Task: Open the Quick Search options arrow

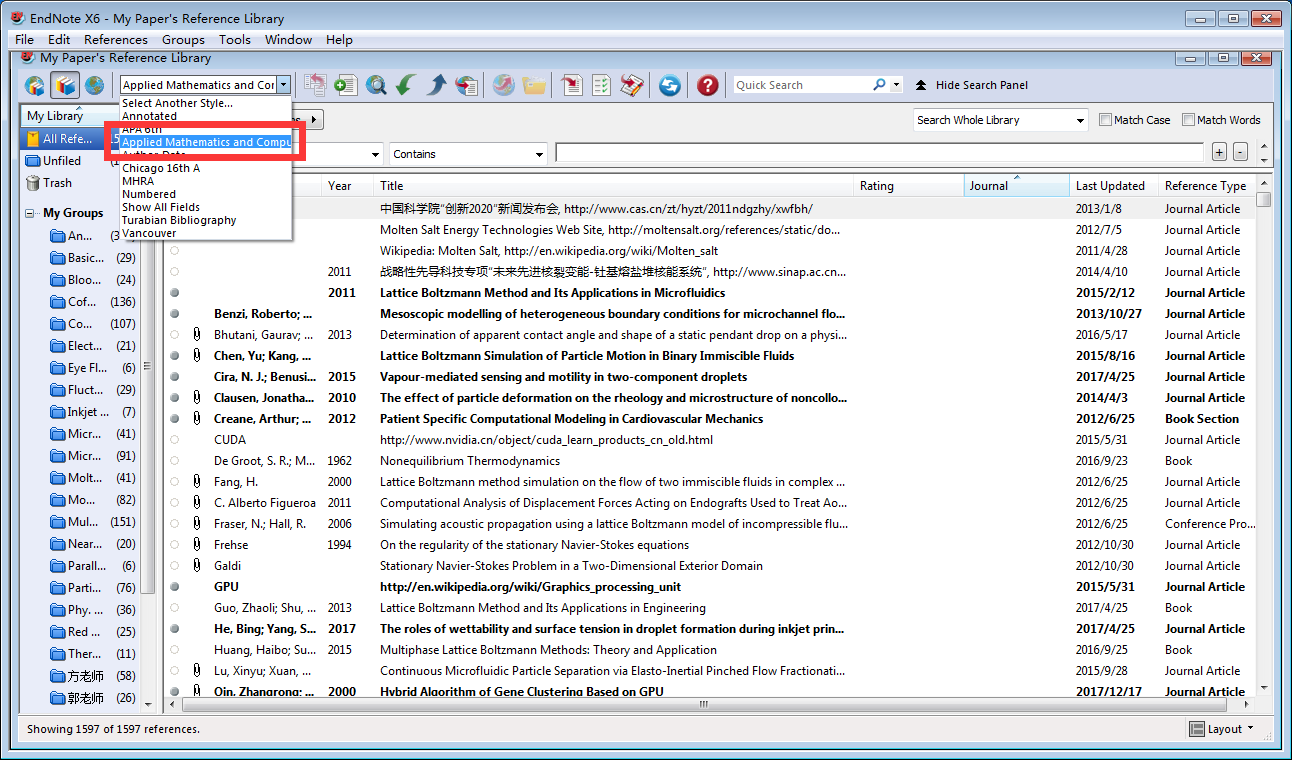Action: point(896,85)
